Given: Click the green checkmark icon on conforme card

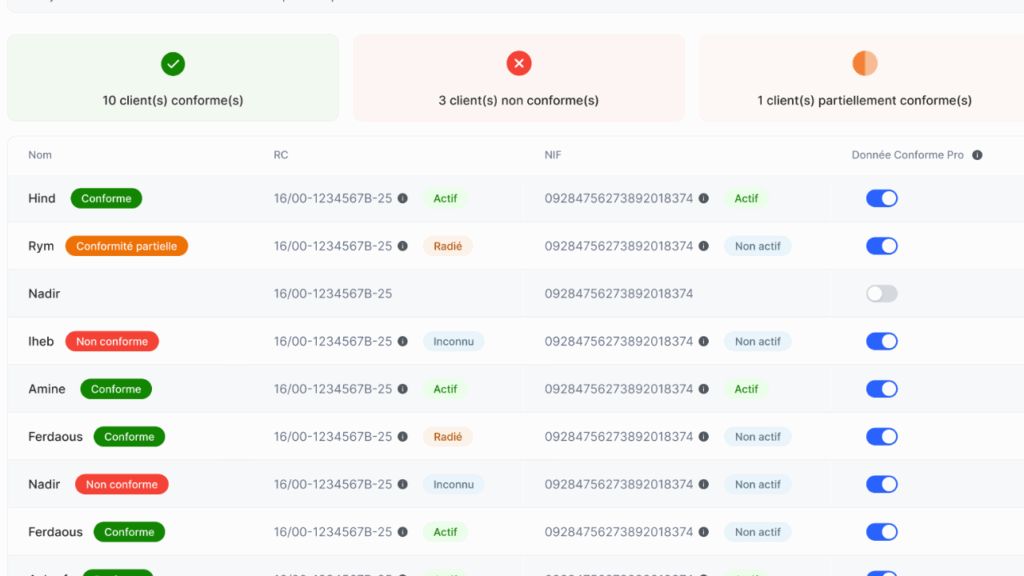Looking at the screenshot, I should pyautogui.click(x=173, y=64).
